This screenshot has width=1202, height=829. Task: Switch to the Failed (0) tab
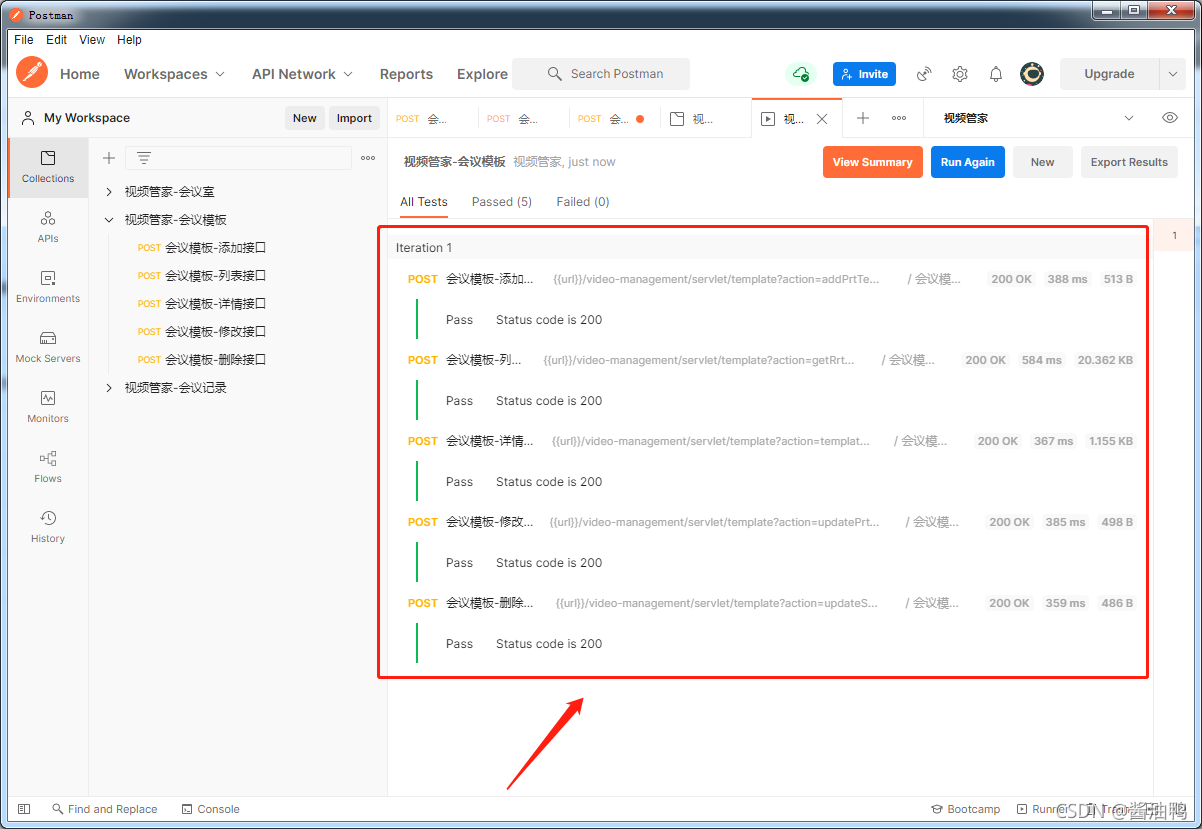click(x=583, y=202)
